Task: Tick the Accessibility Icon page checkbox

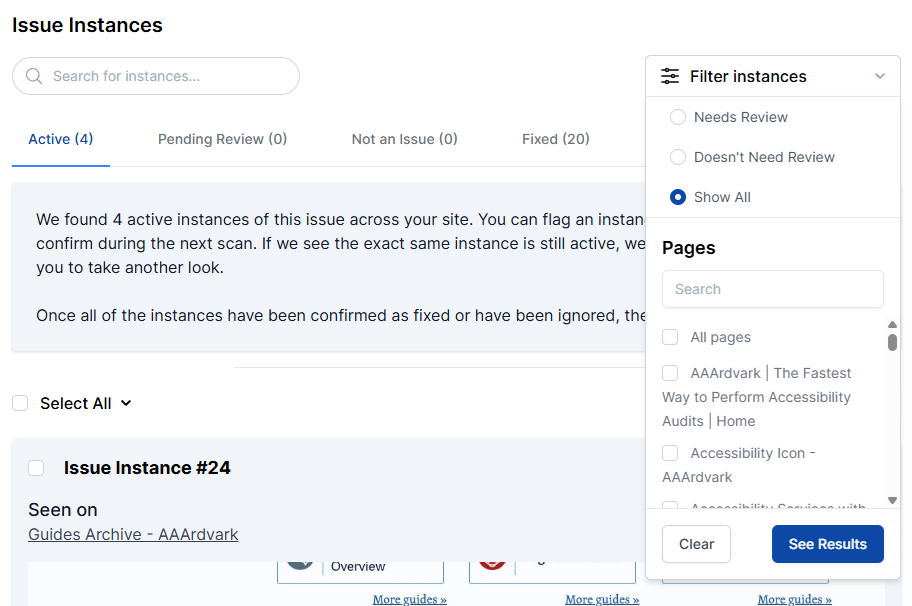Action: click(x=670, y=453)
